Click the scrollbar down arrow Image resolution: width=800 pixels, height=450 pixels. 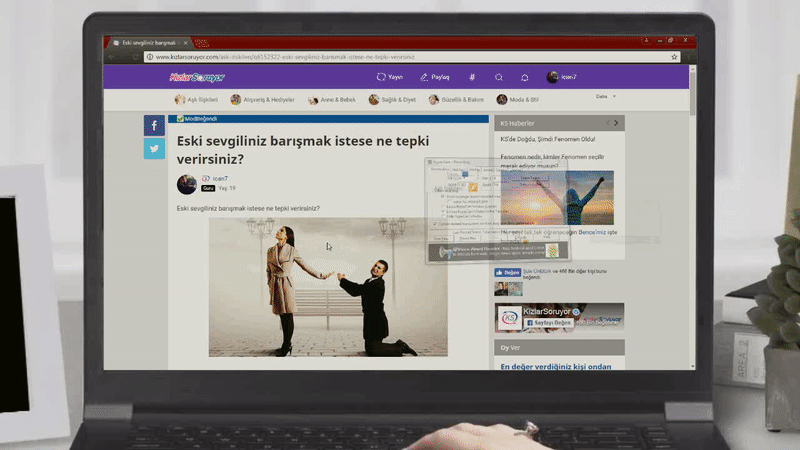692,366
